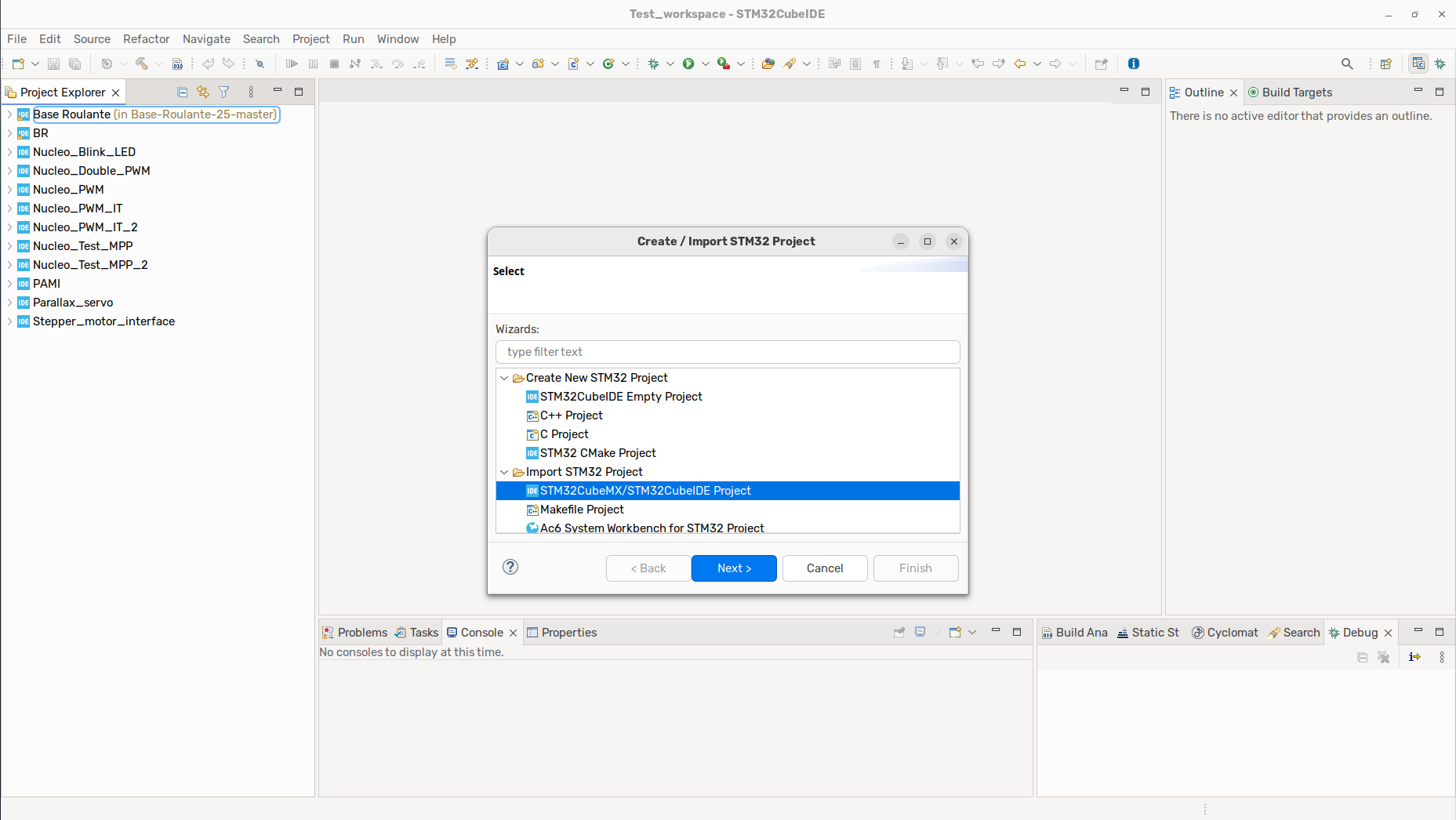Click the dialog help question mark icon

click(x=510, y=567)
